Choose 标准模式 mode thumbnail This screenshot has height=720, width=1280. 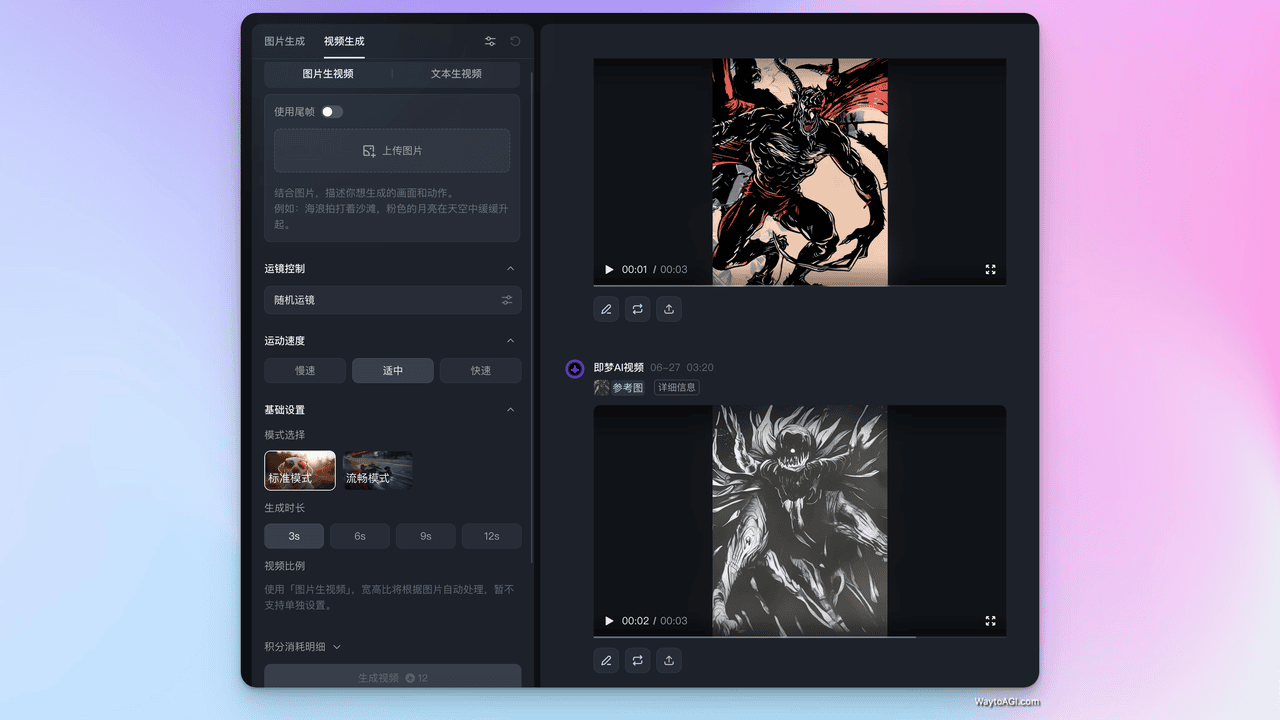(300, 470)
